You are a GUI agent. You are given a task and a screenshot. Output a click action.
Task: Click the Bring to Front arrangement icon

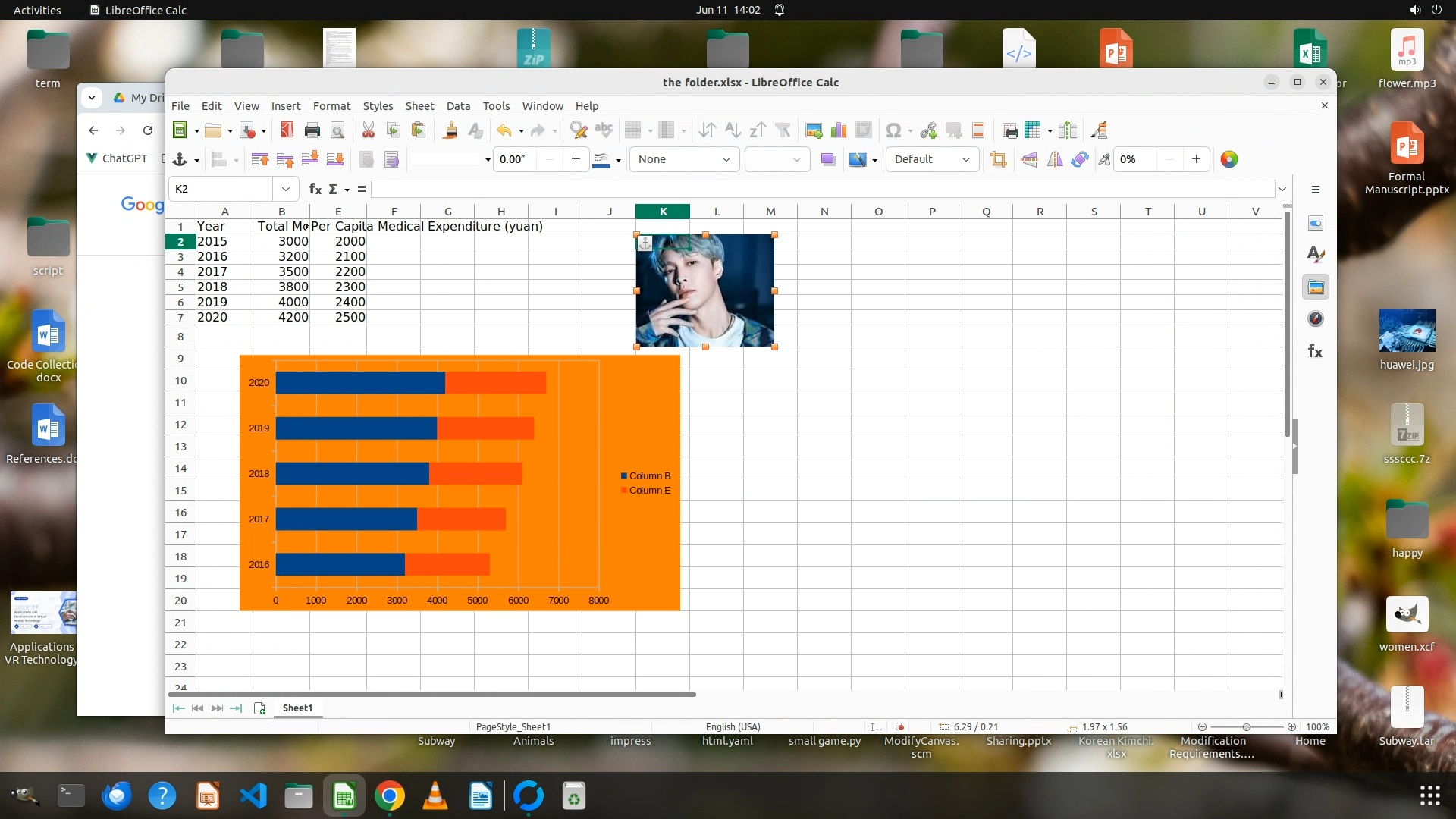(259, 159)
